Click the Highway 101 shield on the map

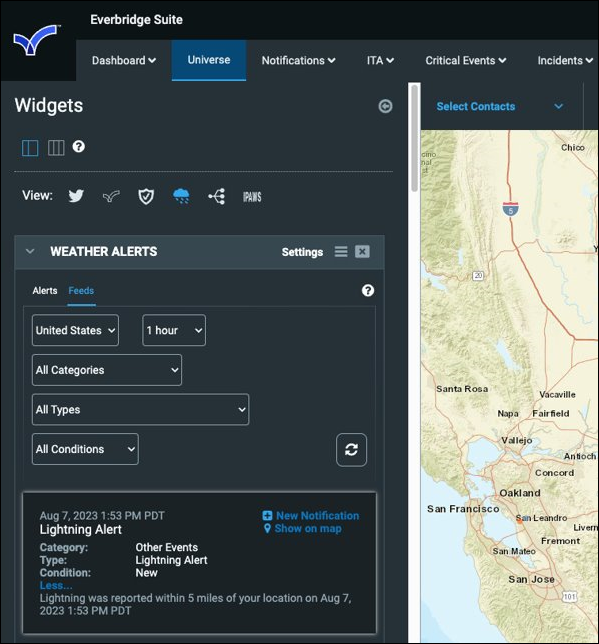coord(569,596)
